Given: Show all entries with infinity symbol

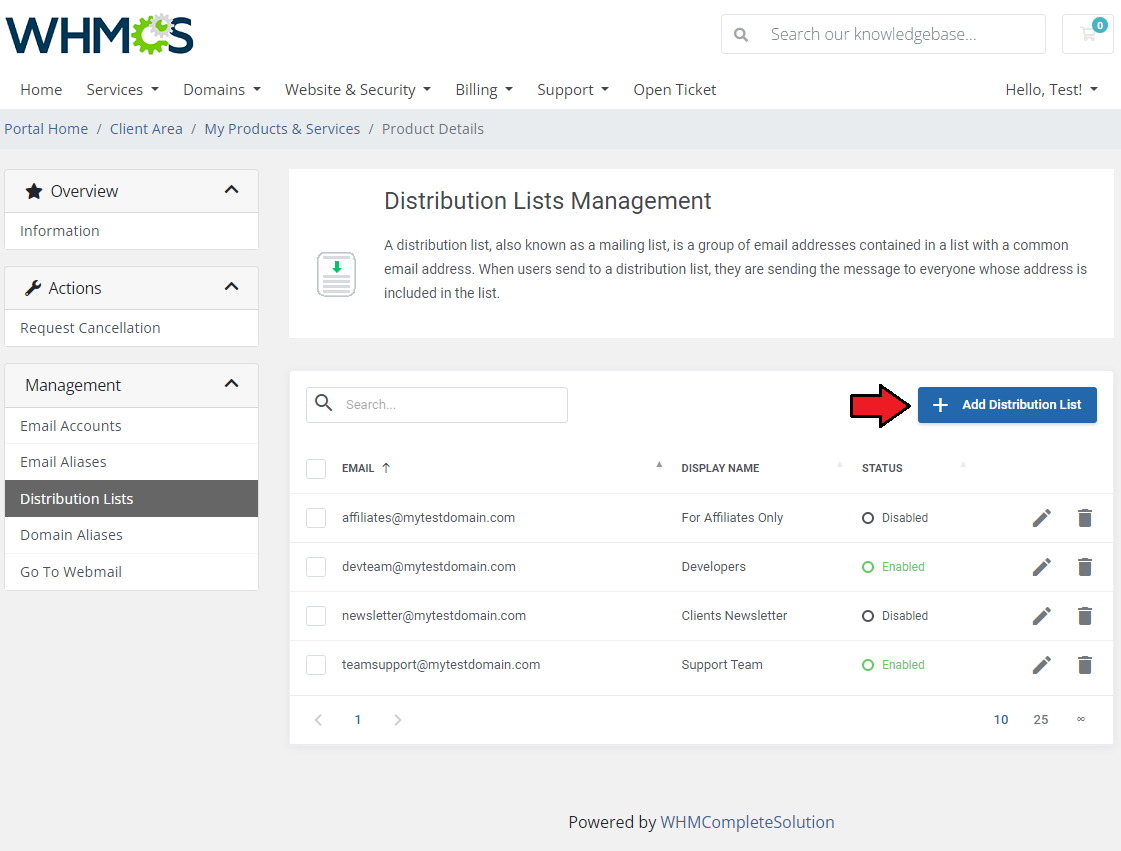Looking at the screenshot, I should click(x=1081, y=719).
